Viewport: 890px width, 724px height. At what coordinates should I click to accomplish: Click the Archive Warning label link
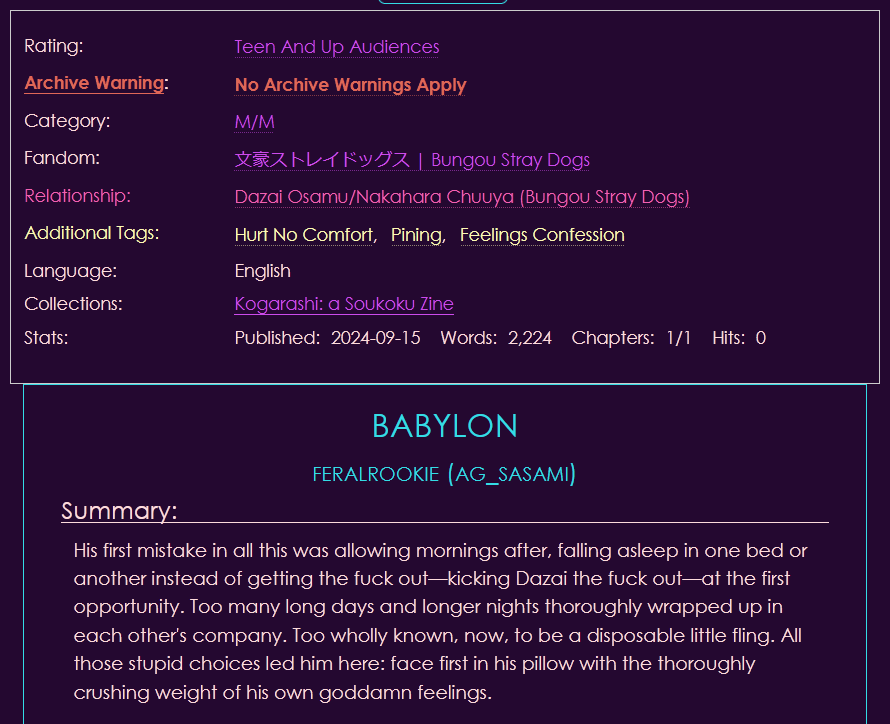pyautogui.click(x=94, y=83)
